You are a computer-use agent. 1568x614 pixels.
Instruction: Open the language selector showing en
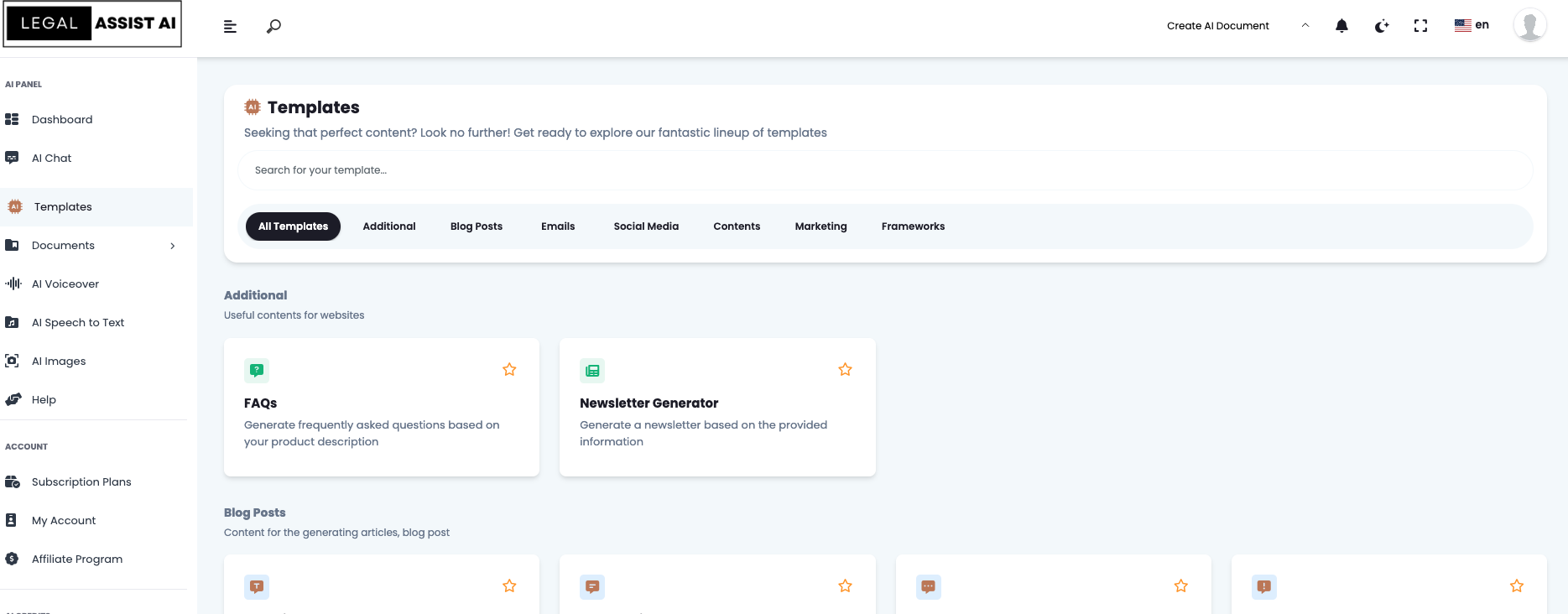click(x=1472, y=25)
